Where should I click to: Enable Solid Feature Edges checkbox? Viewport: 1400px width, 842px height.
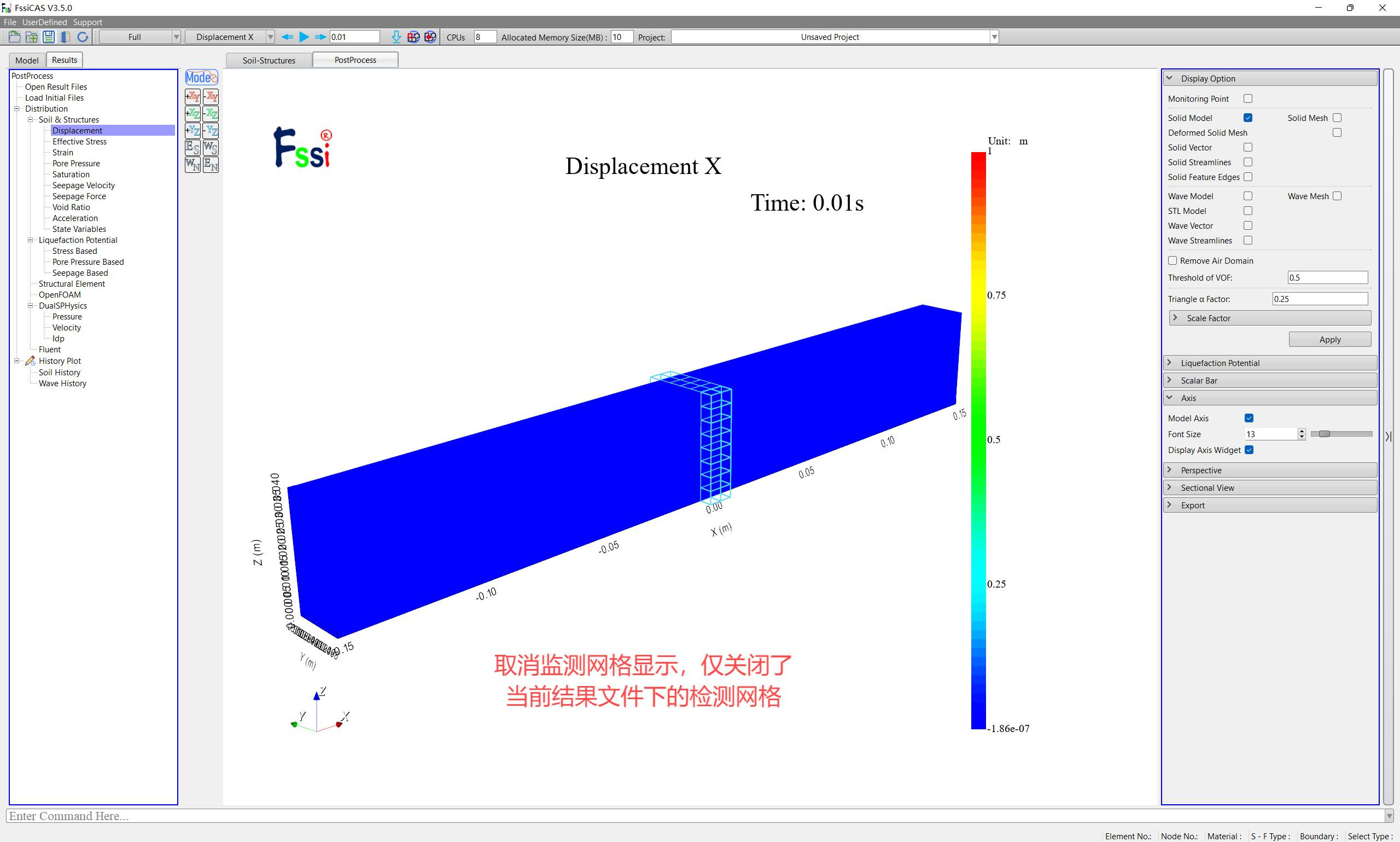[1248, 177]
